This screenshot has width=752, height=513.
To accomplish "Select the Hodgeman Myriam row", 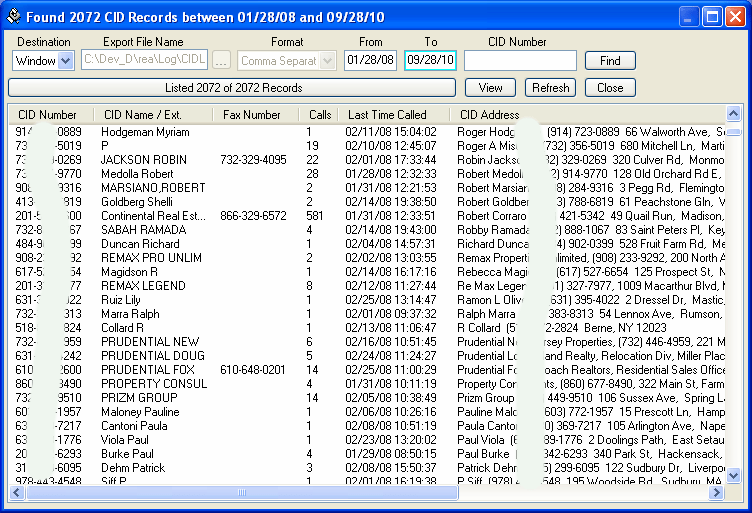I will [x=367, y=131].
